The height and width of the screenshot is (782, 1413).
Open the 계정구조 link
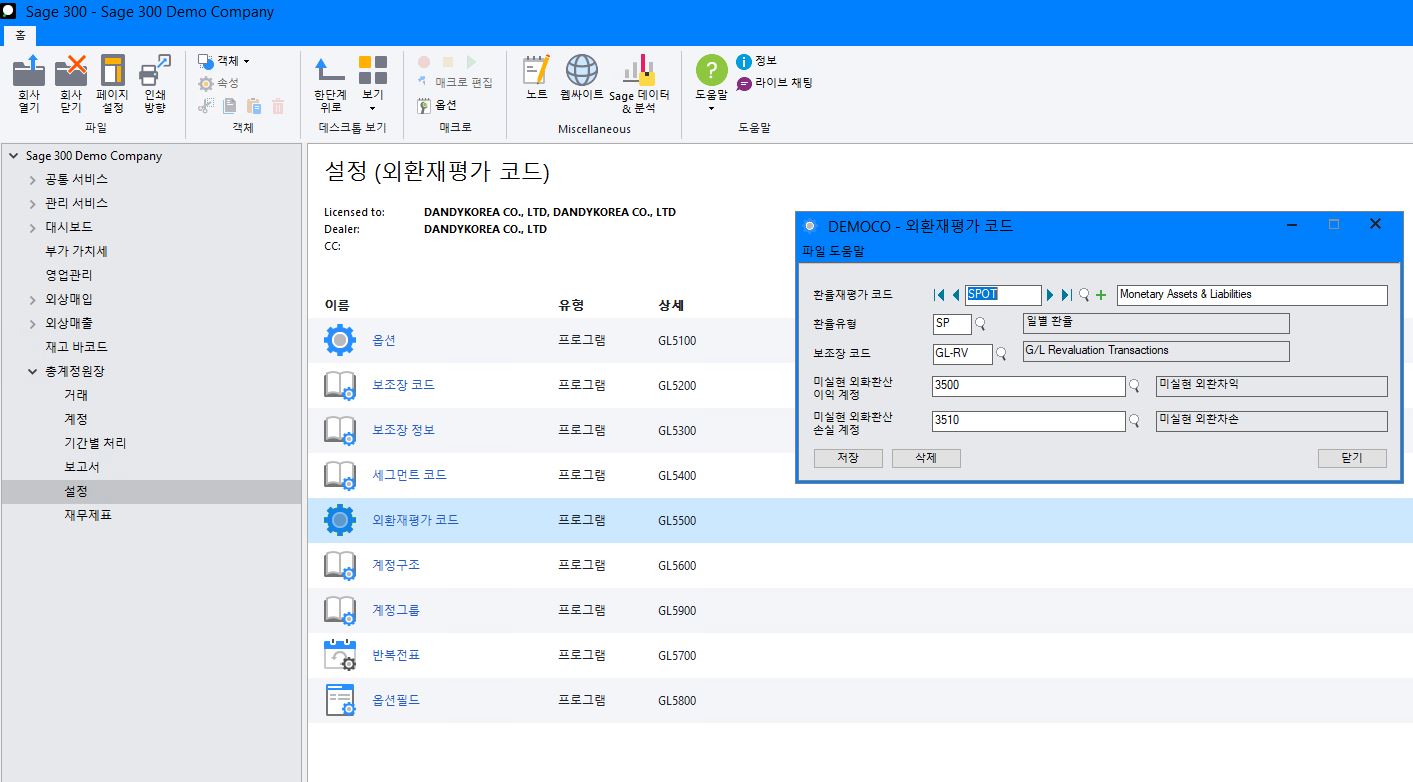(x=397, y=565)
